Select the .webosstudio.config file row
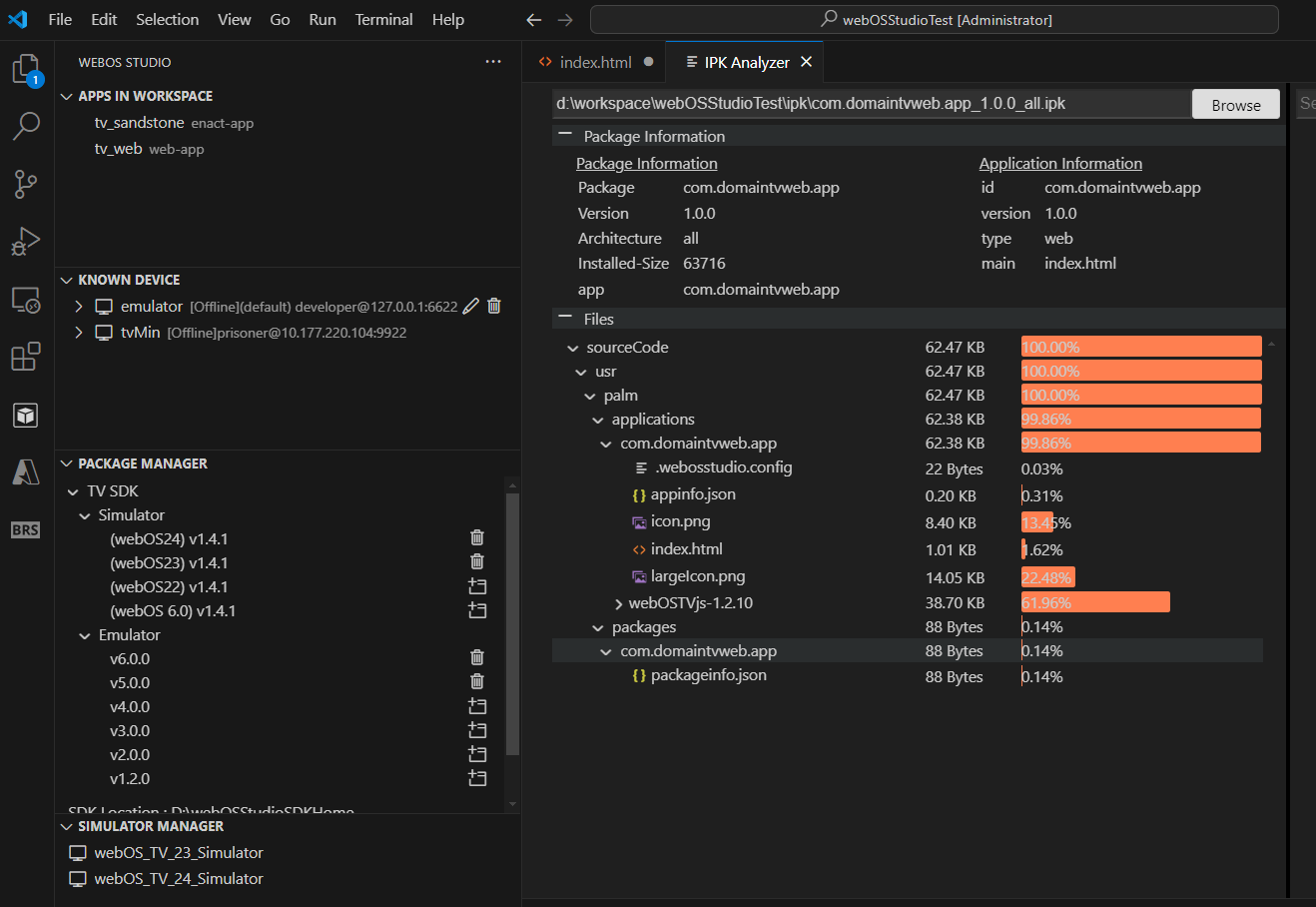 pyautogui.click(x=908, y=468)
